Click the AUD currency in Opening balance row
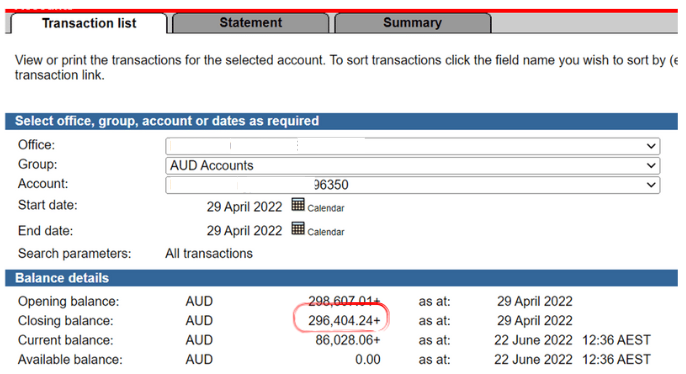 tap(199, 301)
